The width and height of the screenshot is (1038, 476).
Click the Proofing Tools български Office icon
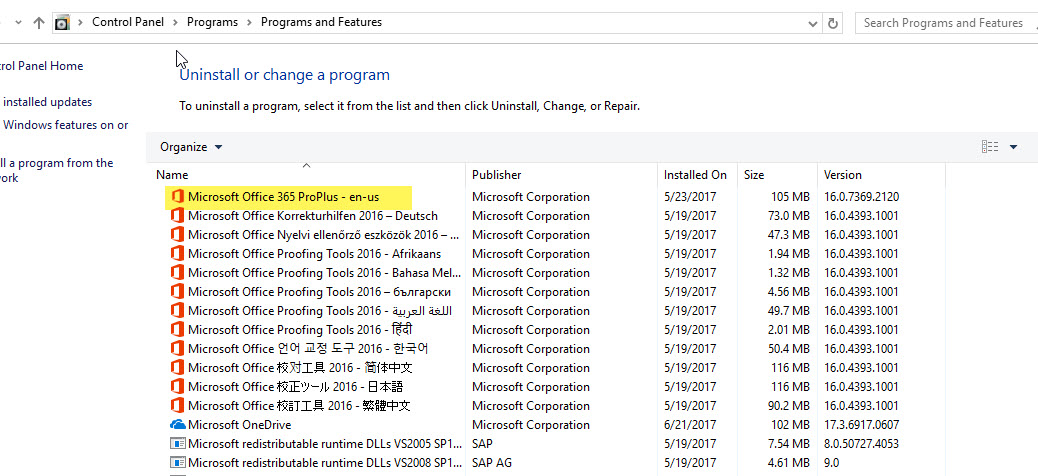click(x=177, y=292)
